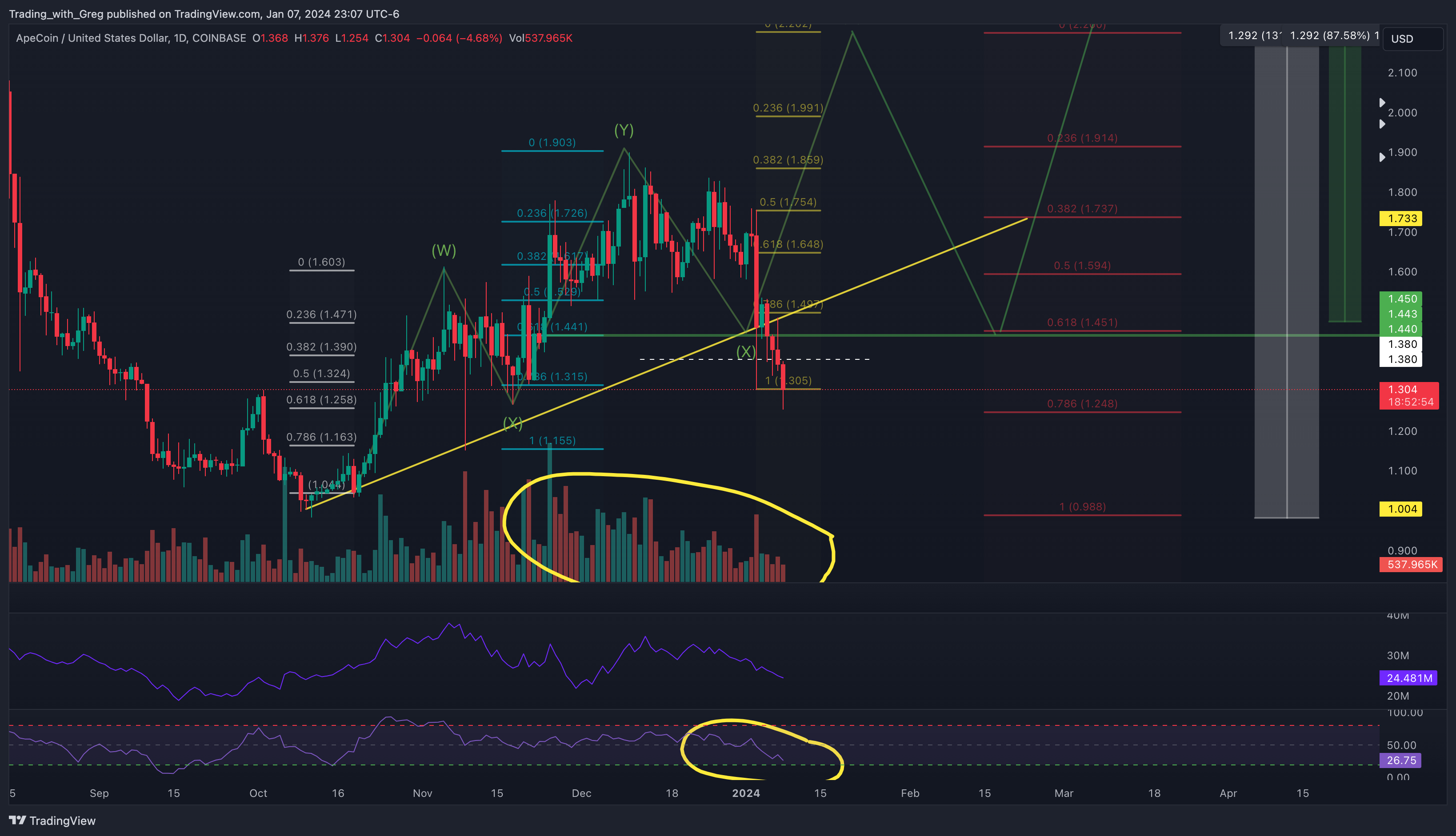1456x836 pixels.
Task: Click the 2.100 value on the price axis
Action: click(1402, 73)
